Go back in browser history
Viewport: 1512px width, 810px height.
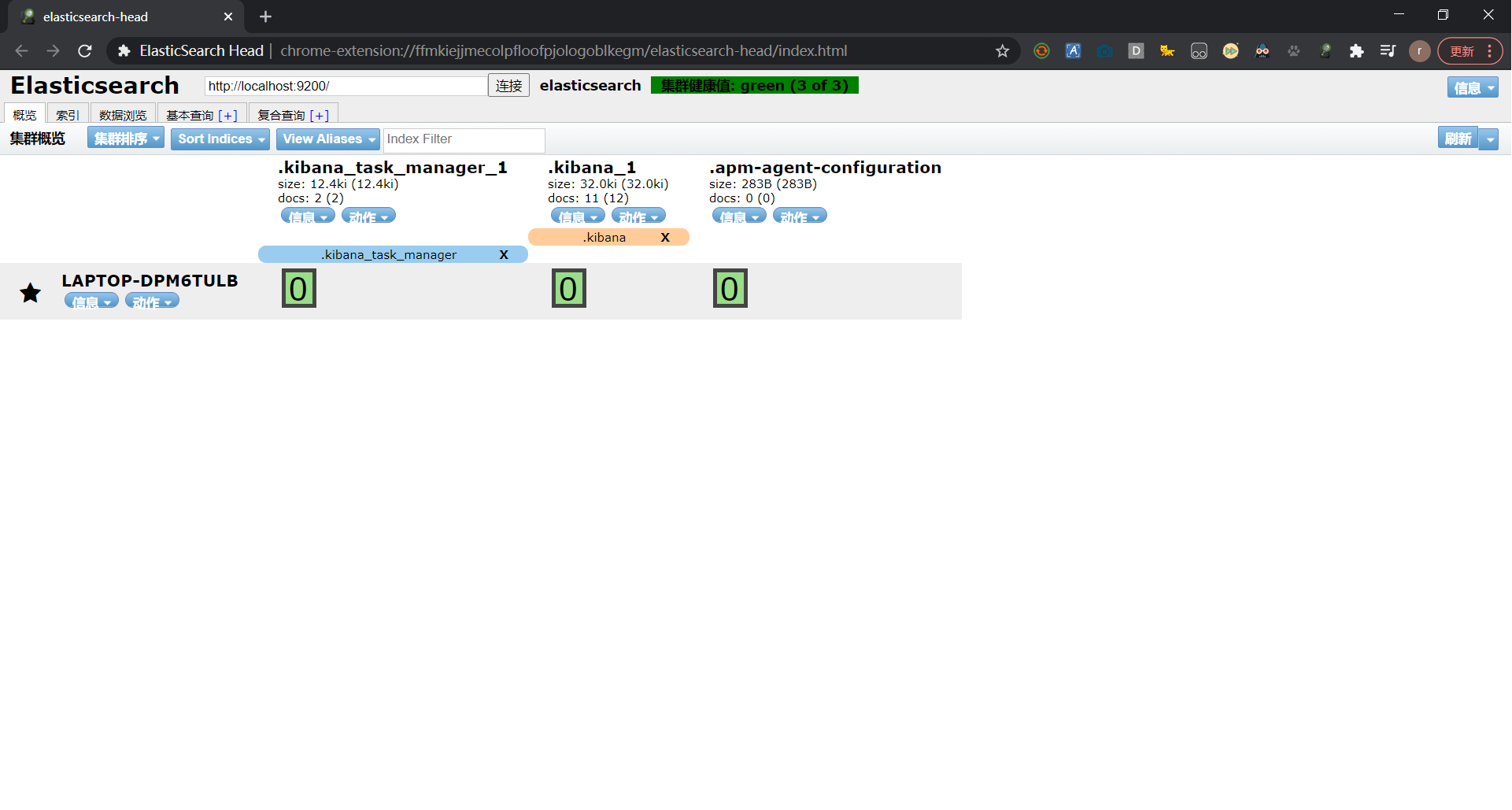[21, 51]
